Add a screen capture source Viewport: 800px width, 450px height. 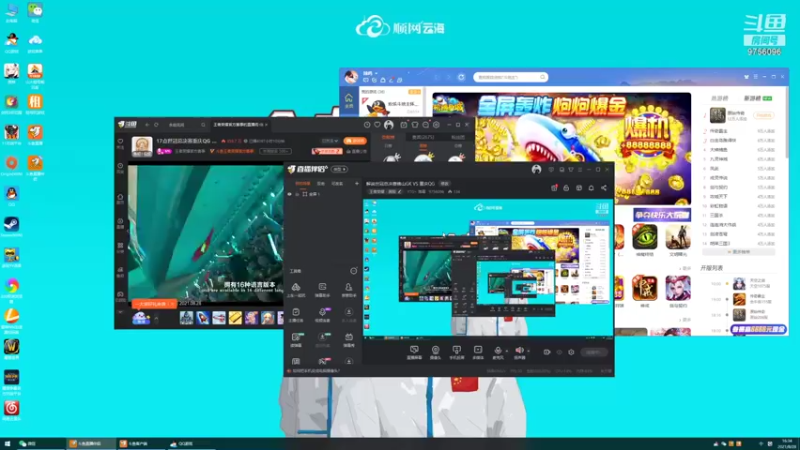[x=414, y=352]
